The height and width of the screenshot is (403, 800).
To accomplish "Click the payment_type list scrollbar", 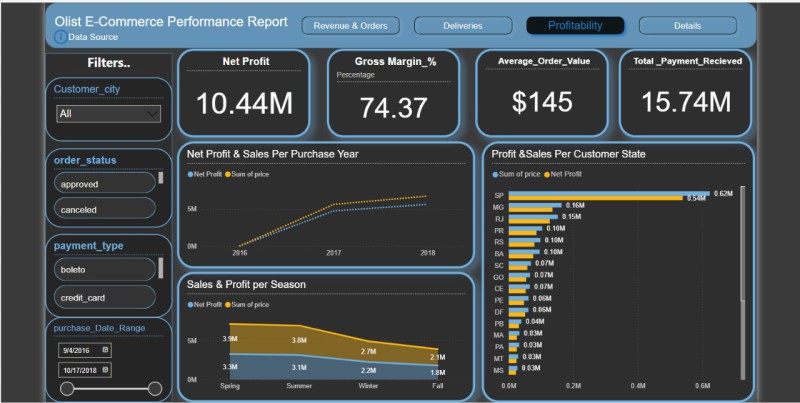I will pos(161,268).
